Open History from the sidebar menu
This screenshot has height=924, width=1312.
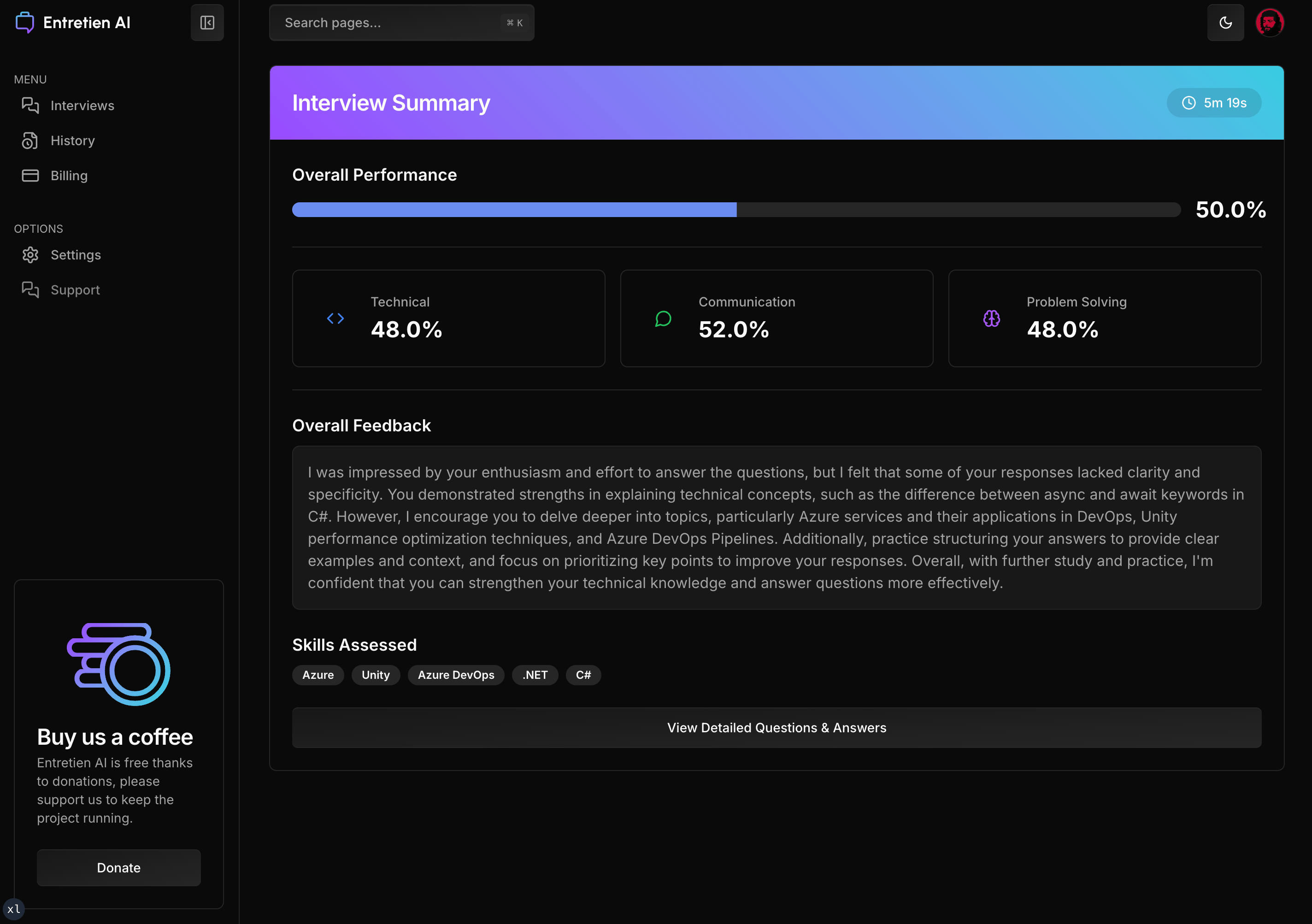click(72, 141)
